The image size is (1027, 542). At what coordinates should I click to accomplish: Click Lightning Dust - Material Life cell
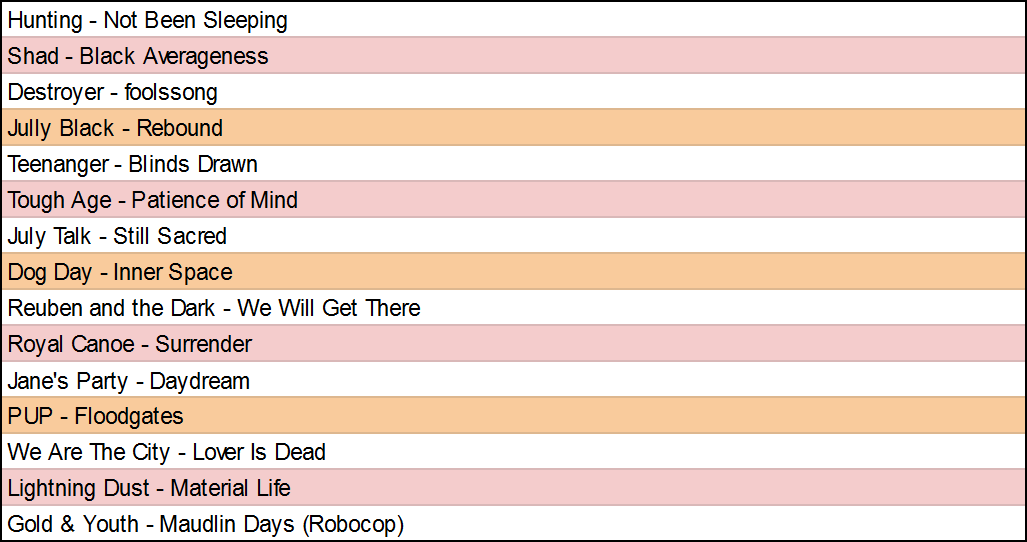(150, 488)
